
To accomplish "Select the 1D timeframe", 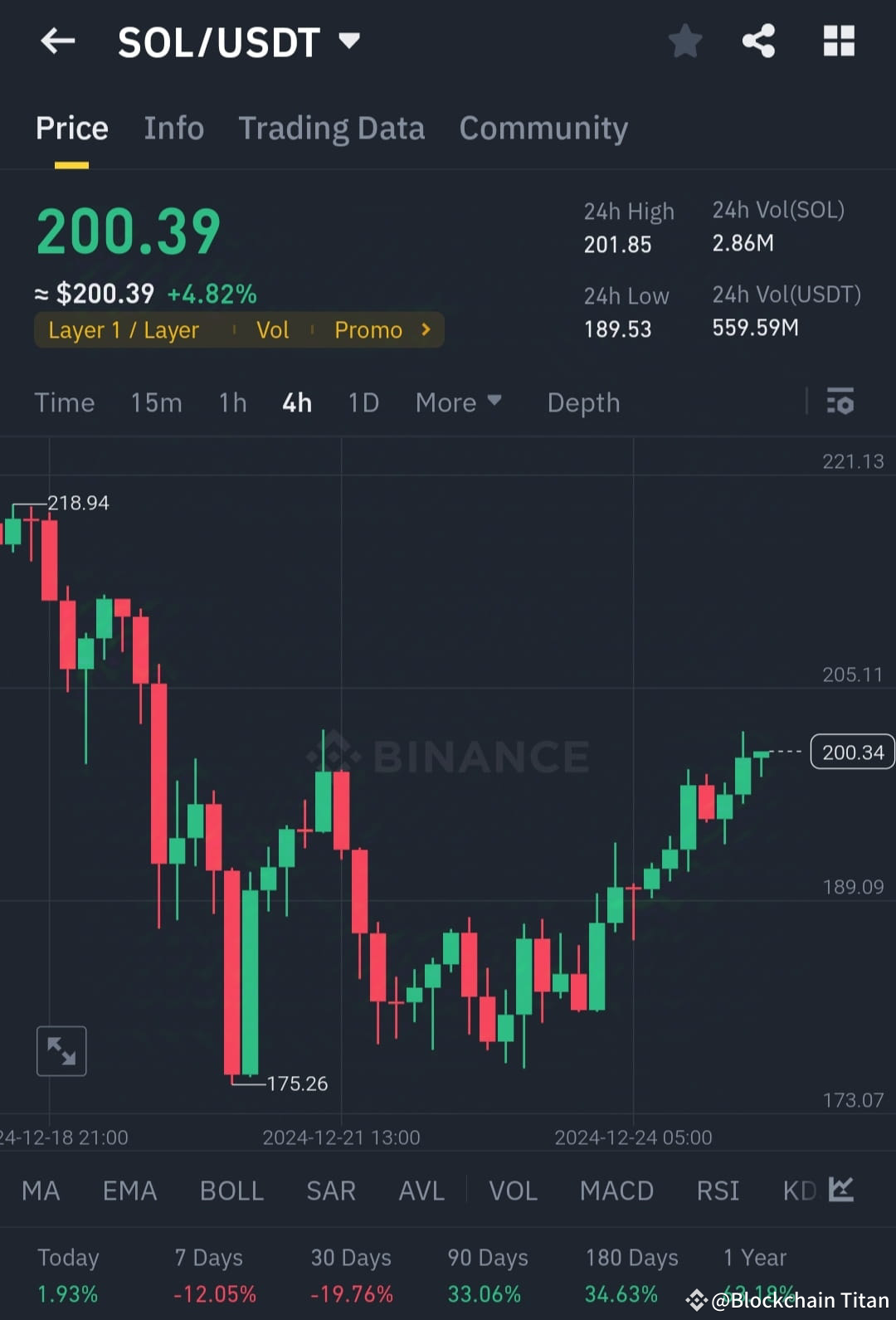I will click(x=363, y=402).
